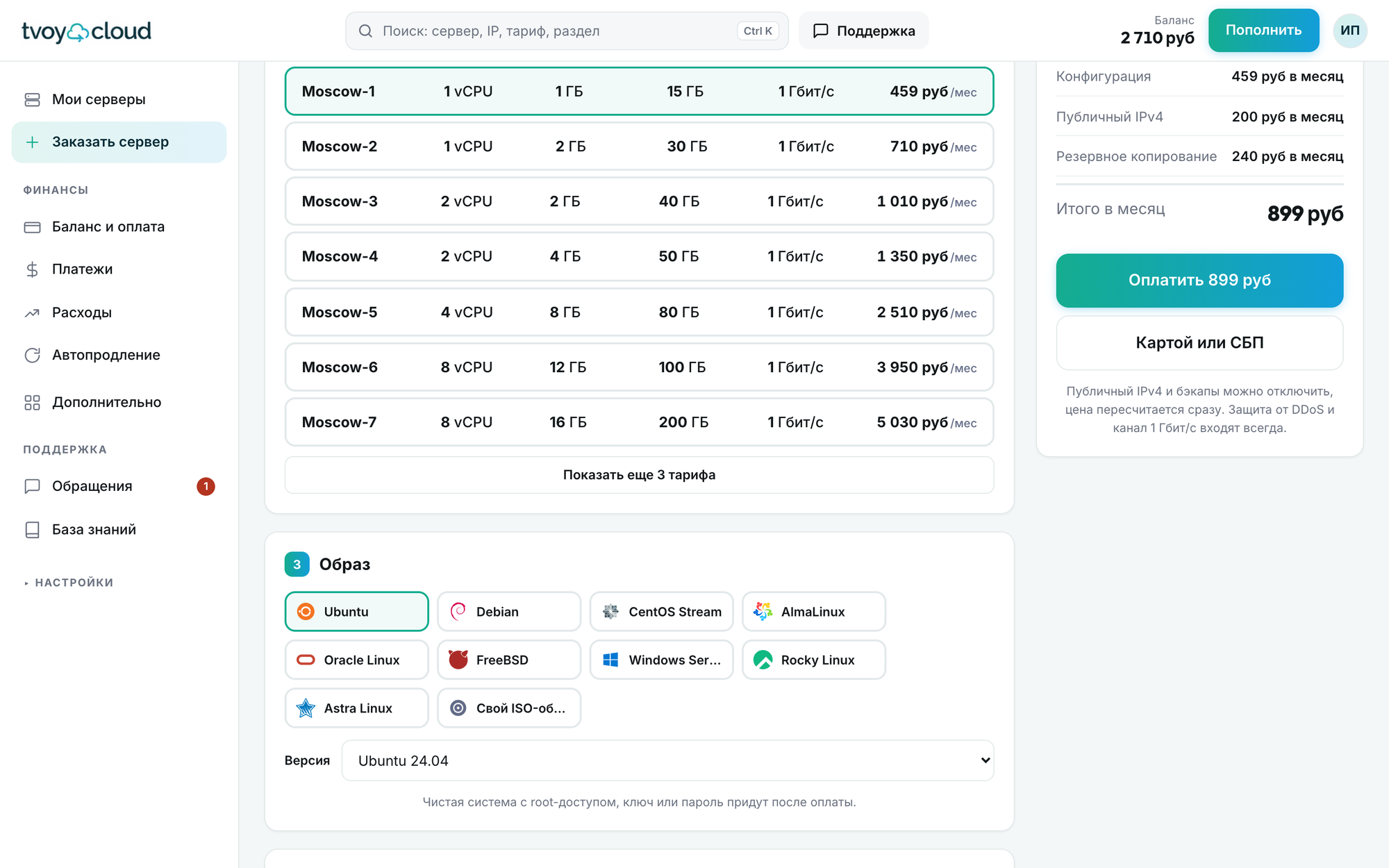The width and height of the screenshot is (1389, 868).
Task: Click the CentOS Stream logo icon
Action: 610,611
